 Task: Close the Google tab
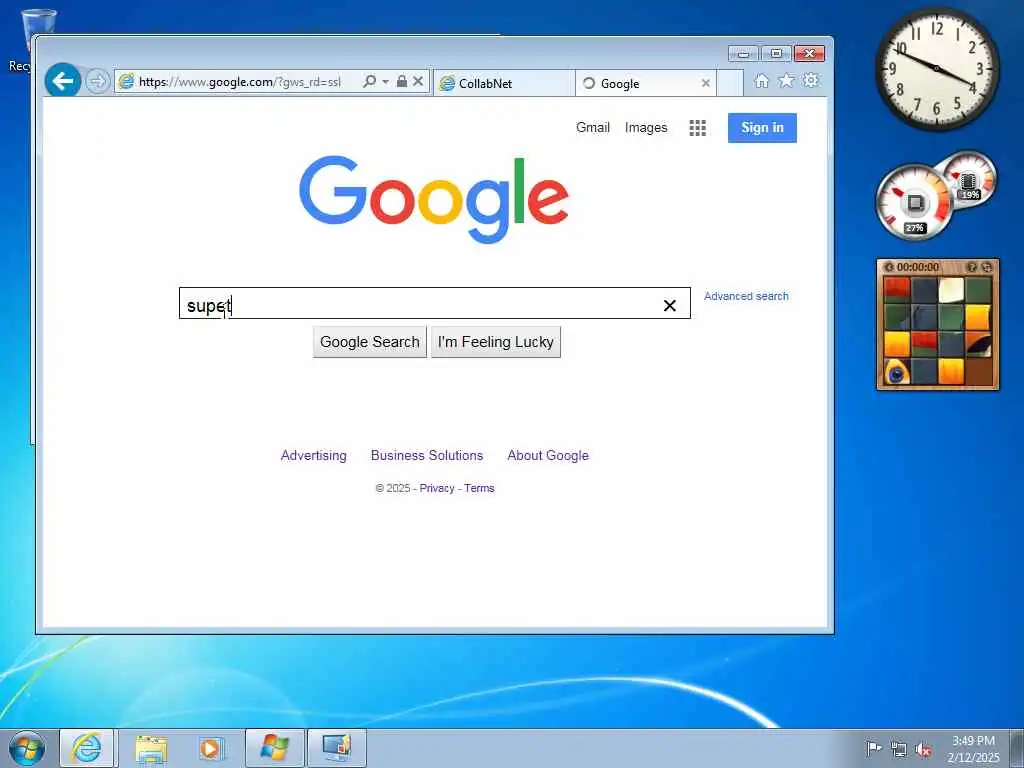[x=705, y=83]
